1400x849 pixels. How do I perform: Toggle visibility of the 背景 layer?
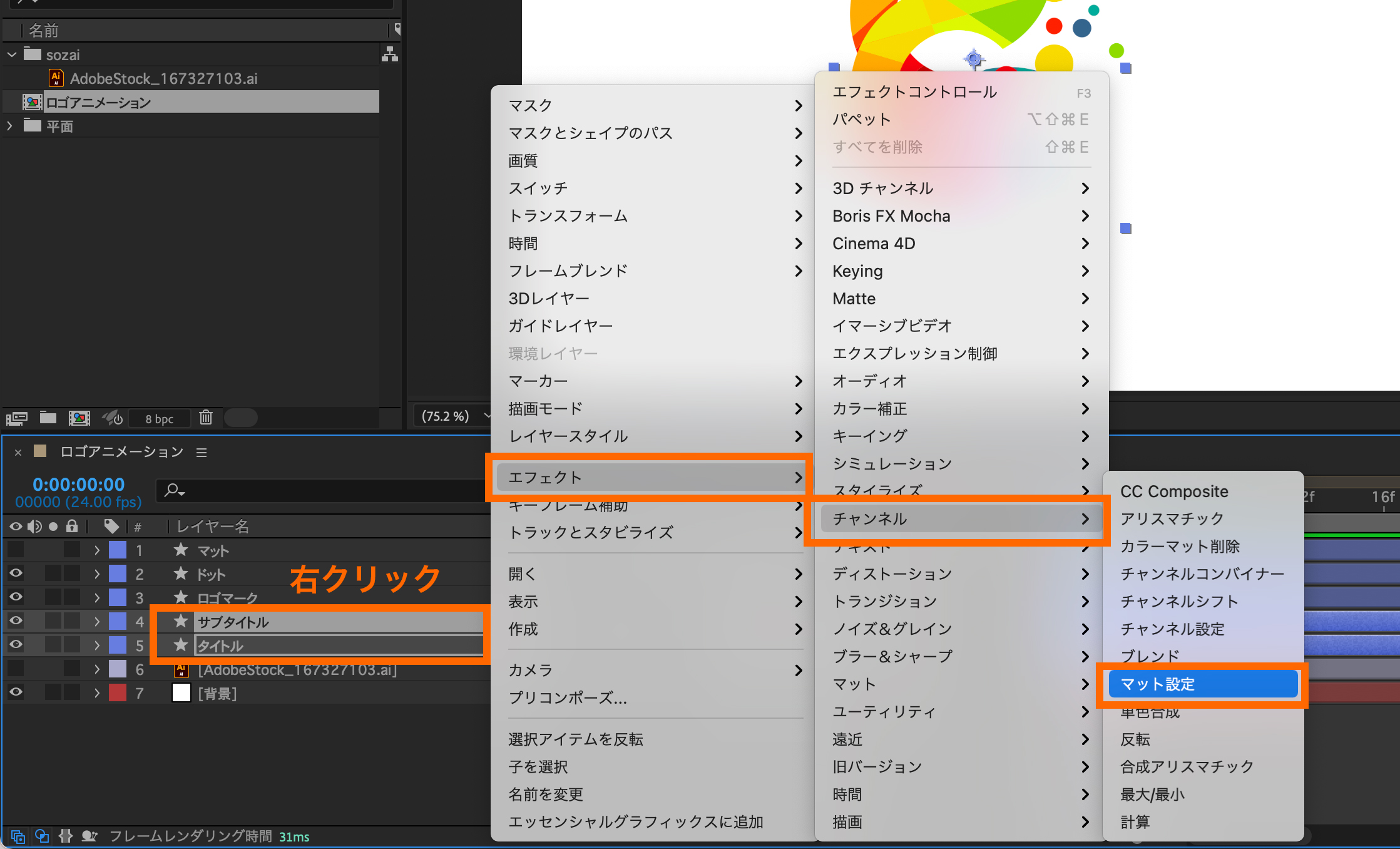(x=16, y=692)
